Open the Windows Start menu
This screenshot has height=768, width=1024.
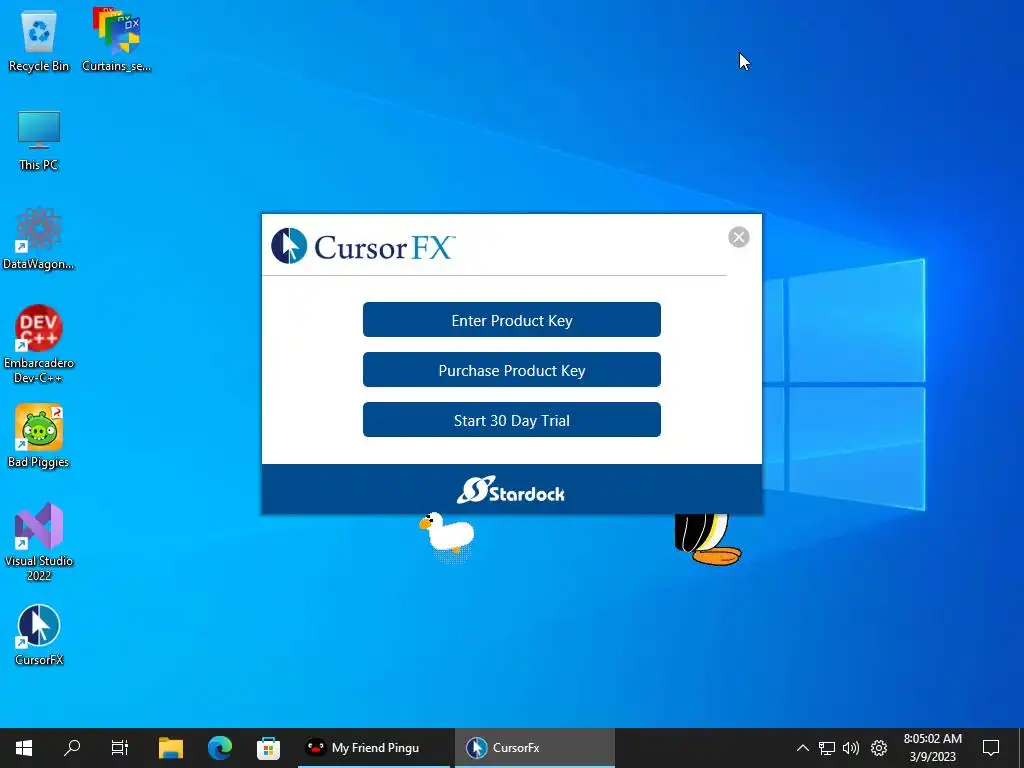point(24,748)
